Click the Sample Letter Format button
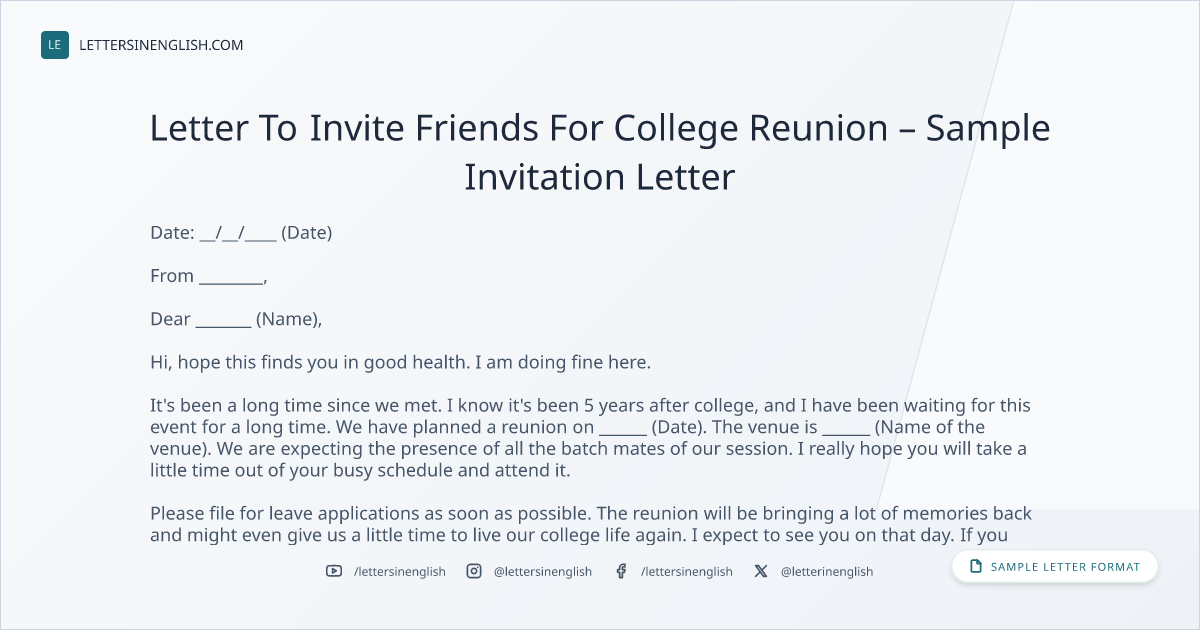 [1055, 567]
